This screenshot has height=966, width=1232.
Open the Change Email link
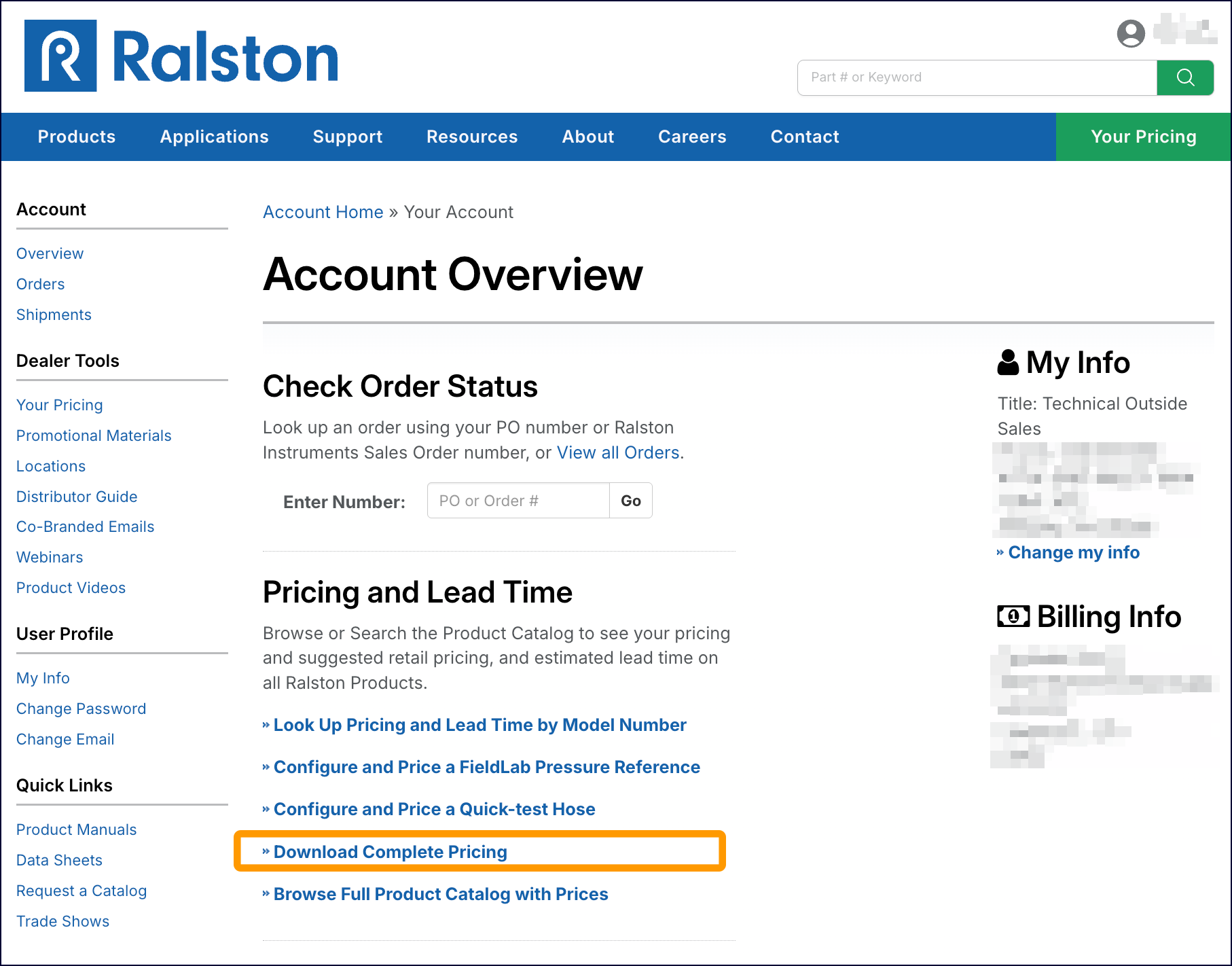point(65,739)
